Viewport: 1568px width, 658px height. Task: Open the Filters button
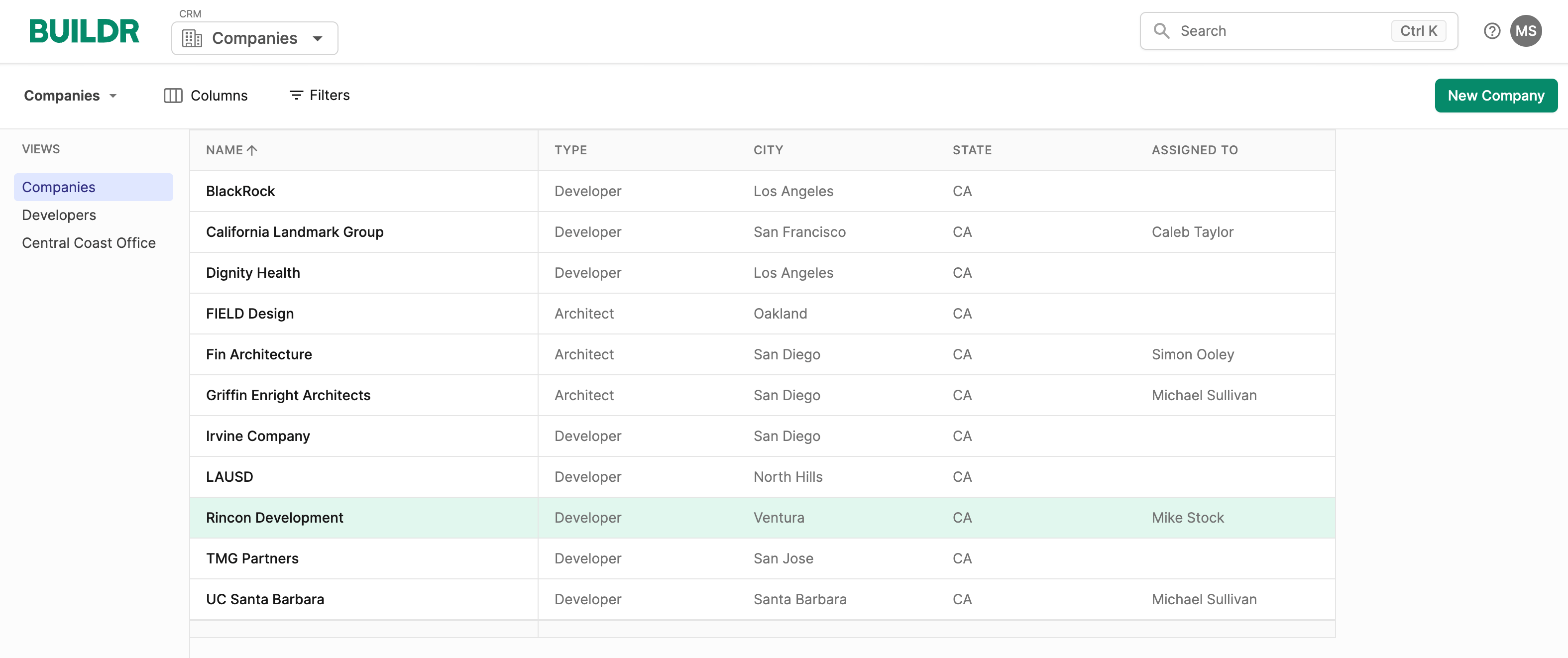pos(320,96)
